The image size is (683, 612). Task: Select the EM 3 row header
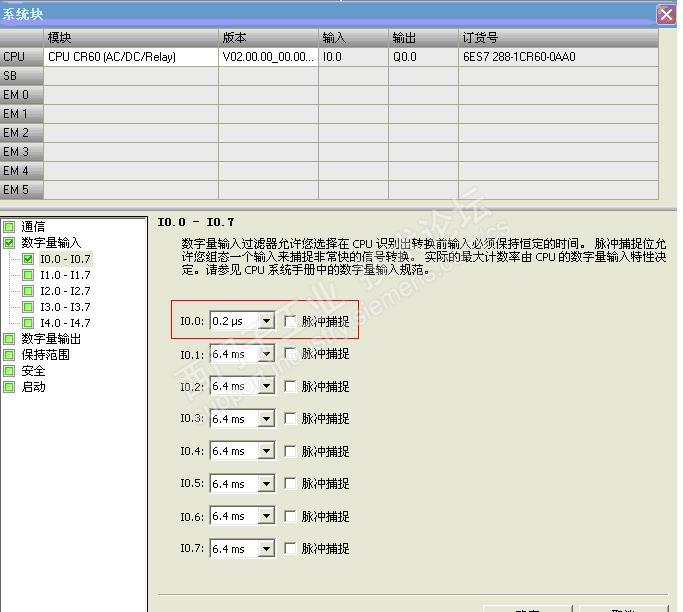21,152
